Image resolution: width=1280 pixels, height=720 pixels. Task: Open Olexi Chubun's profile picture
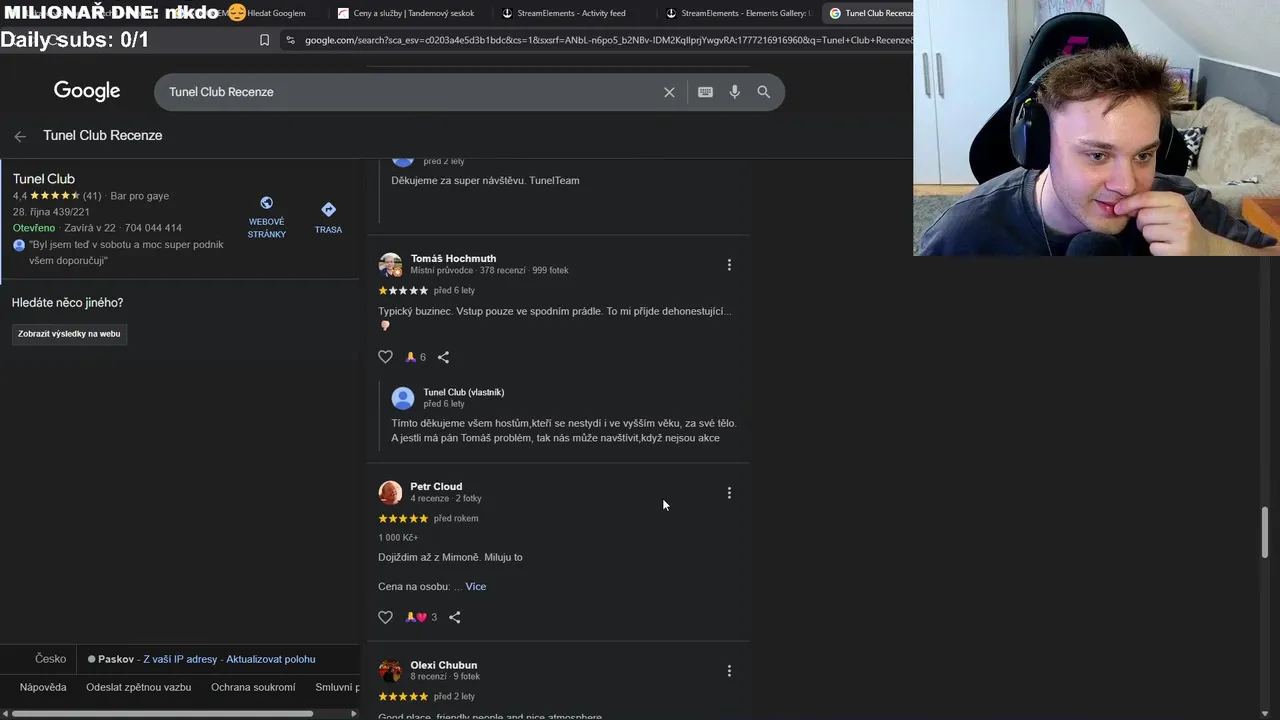(x=390, y=670)
